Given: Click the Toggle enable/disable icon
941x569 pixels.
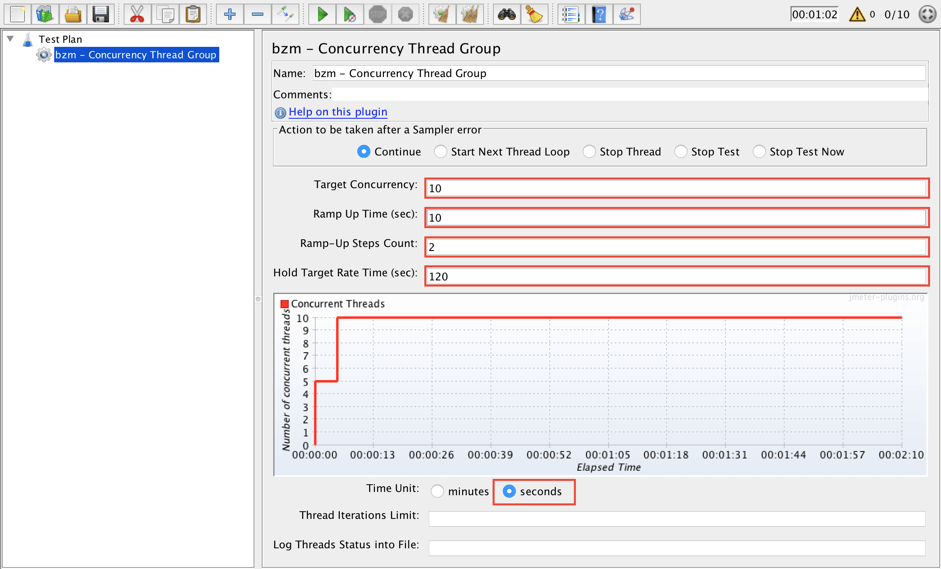Looking at the screenshot, I should tap(285, 14).
